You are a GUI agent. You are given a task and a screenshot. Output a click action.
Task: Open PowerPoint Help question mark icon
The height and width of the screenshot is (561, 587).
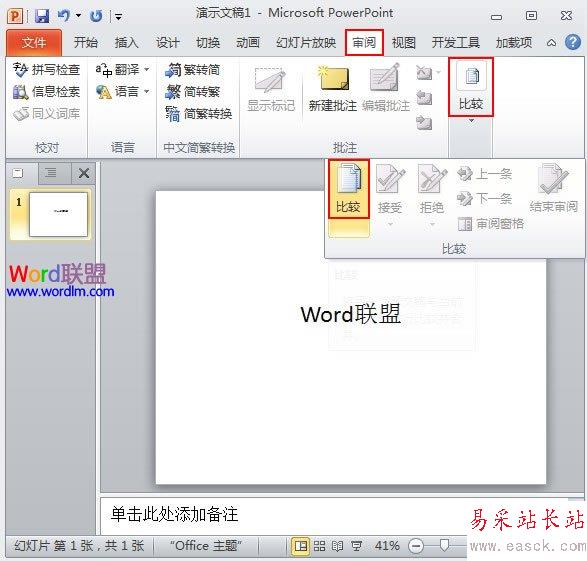point(573,42)
